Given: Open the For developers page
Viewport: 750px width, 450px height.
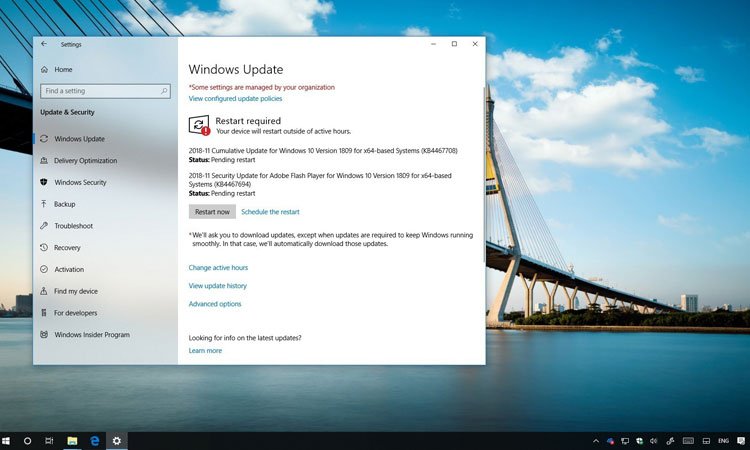Looking at the screenshot, I should [75, 313].
